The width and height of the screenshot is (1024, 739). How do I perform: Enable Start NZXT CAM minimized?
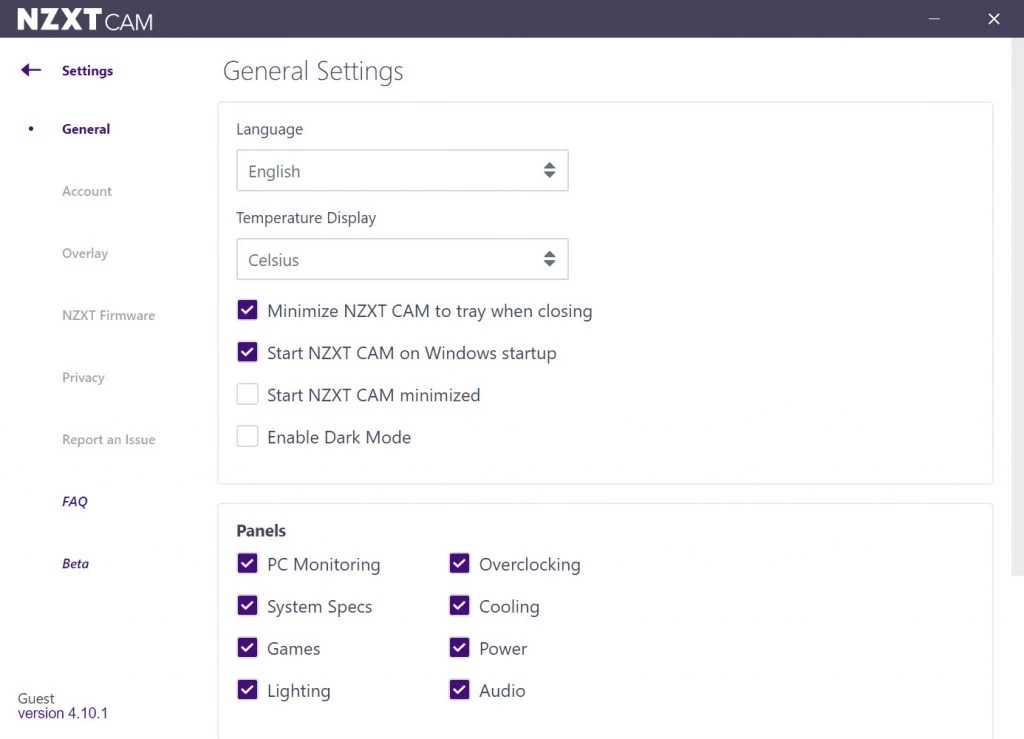247,395
